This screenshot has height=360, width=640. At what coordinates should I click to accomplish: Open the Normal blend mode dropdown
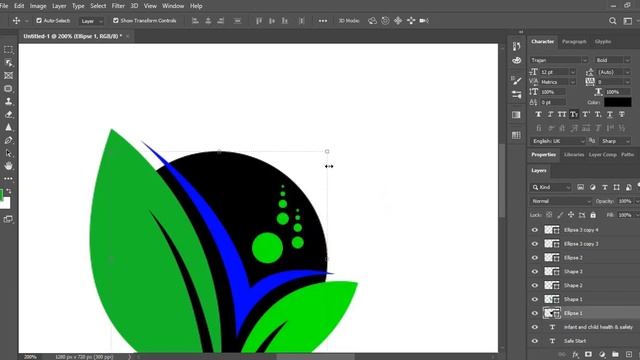(x=561, y=201)
